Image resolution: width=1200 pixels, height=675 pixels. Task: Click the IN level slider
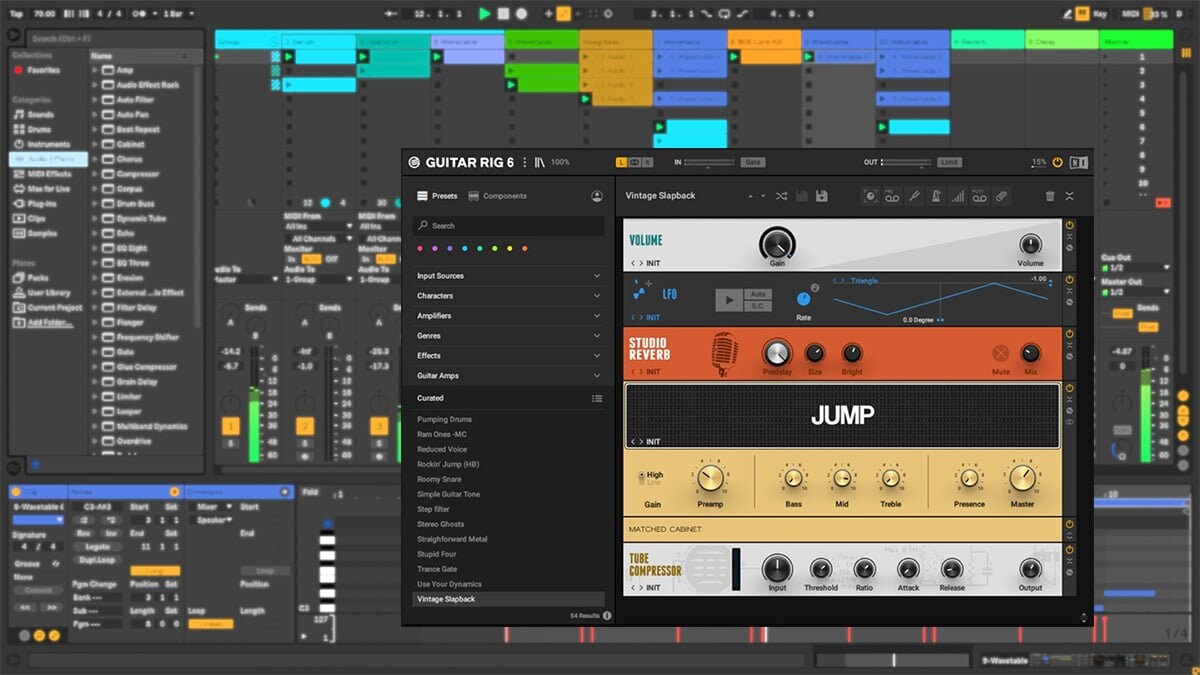[x=710, y=162]
